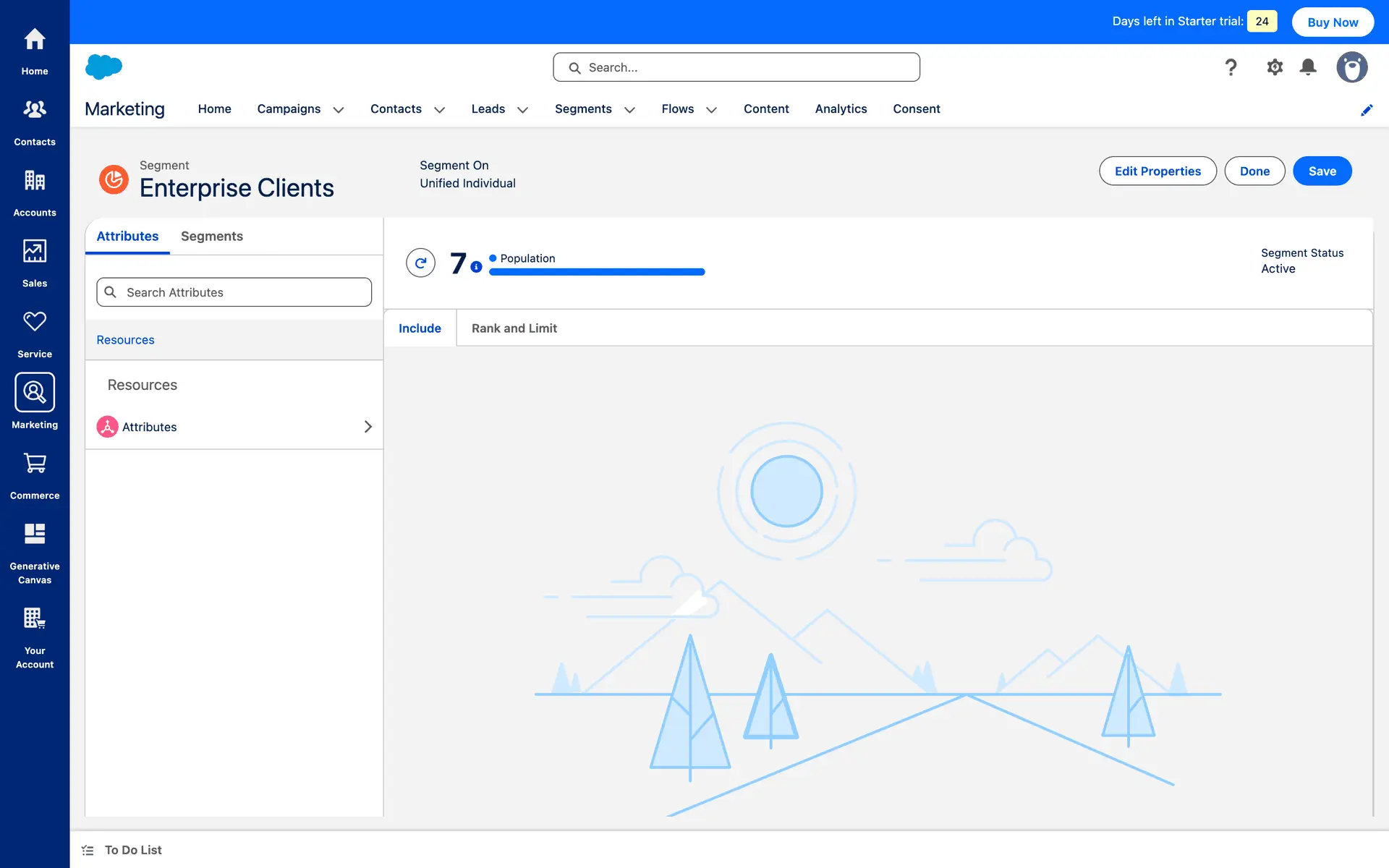Expand the Attributes resource row
Screen dimensions: 1389x868
coord(368,427)
